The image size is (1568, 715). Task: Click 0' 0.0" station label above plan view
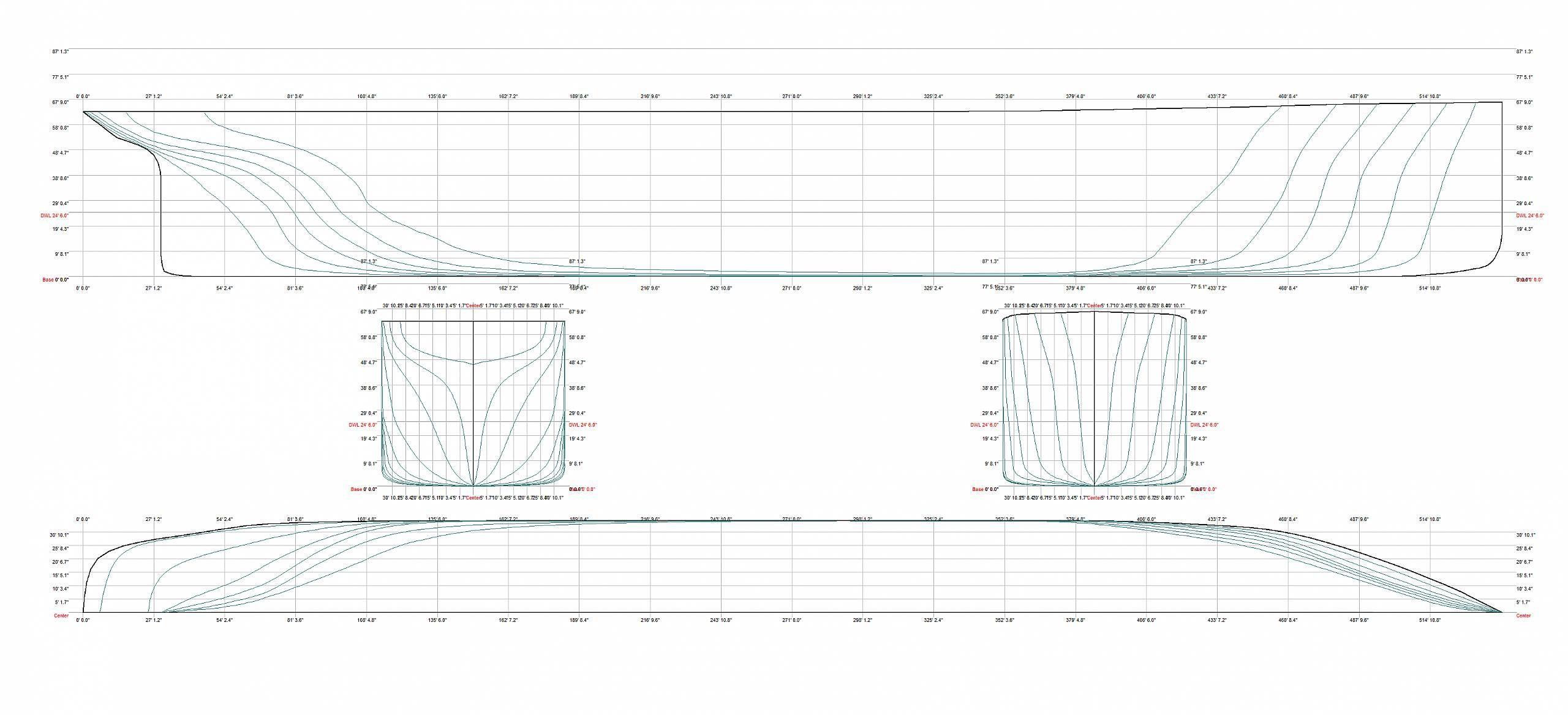83,520
